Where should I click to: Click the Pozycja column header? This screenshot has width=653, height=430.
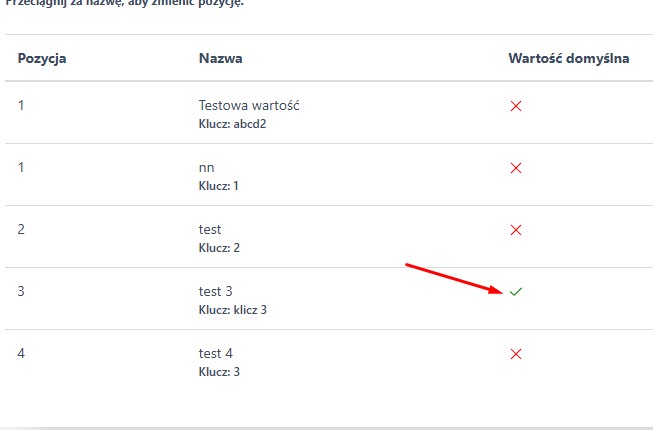coord(42,58)
